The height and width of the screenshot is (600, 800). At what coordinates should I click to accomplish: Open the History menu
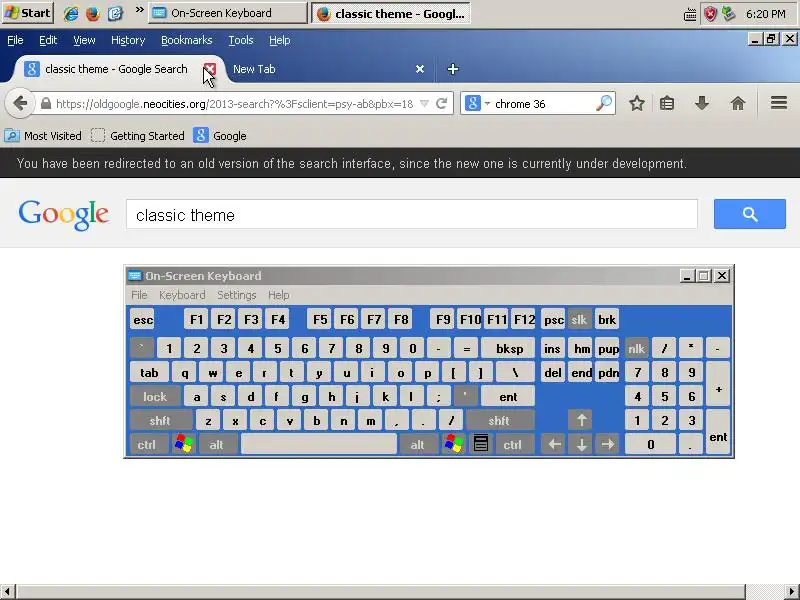[x=128, y=40]
